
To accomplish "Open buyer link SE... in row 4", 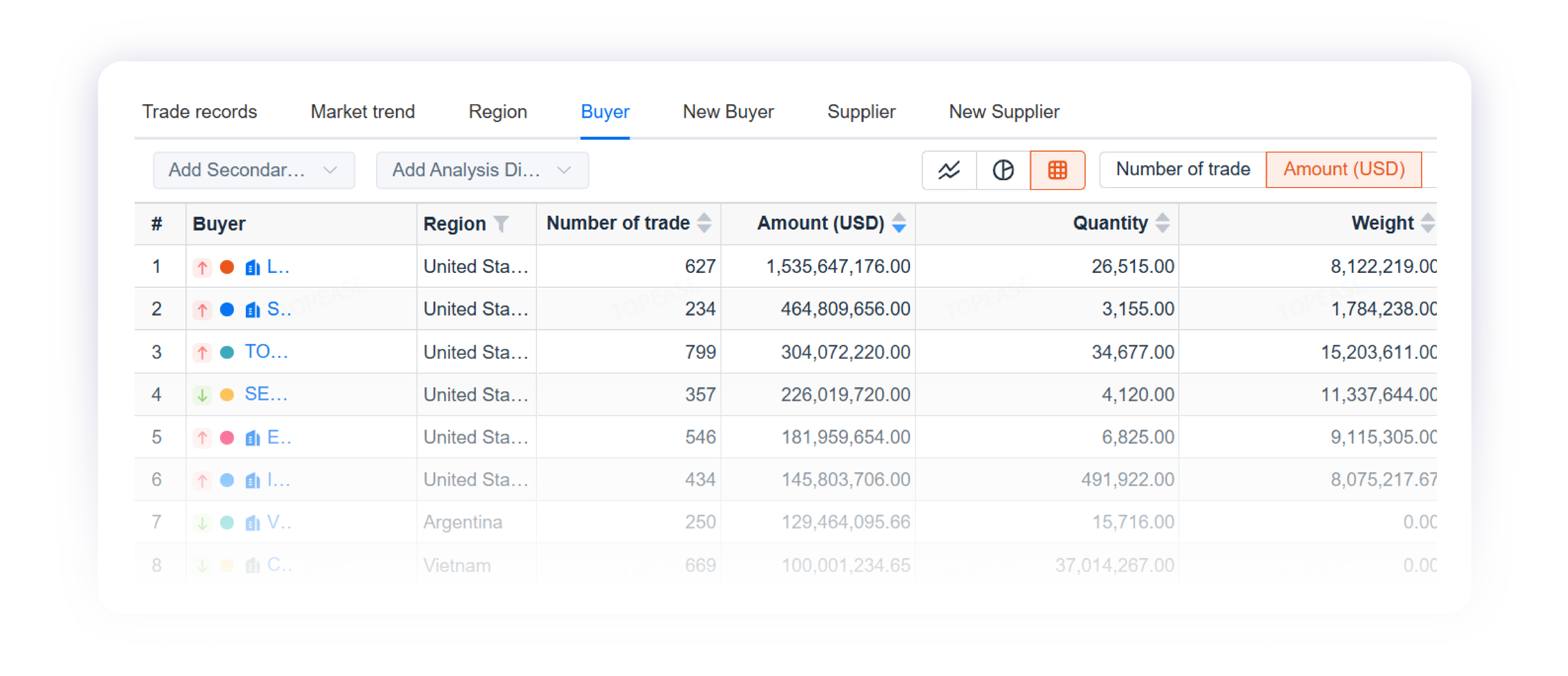I will [x=266, y=394].
